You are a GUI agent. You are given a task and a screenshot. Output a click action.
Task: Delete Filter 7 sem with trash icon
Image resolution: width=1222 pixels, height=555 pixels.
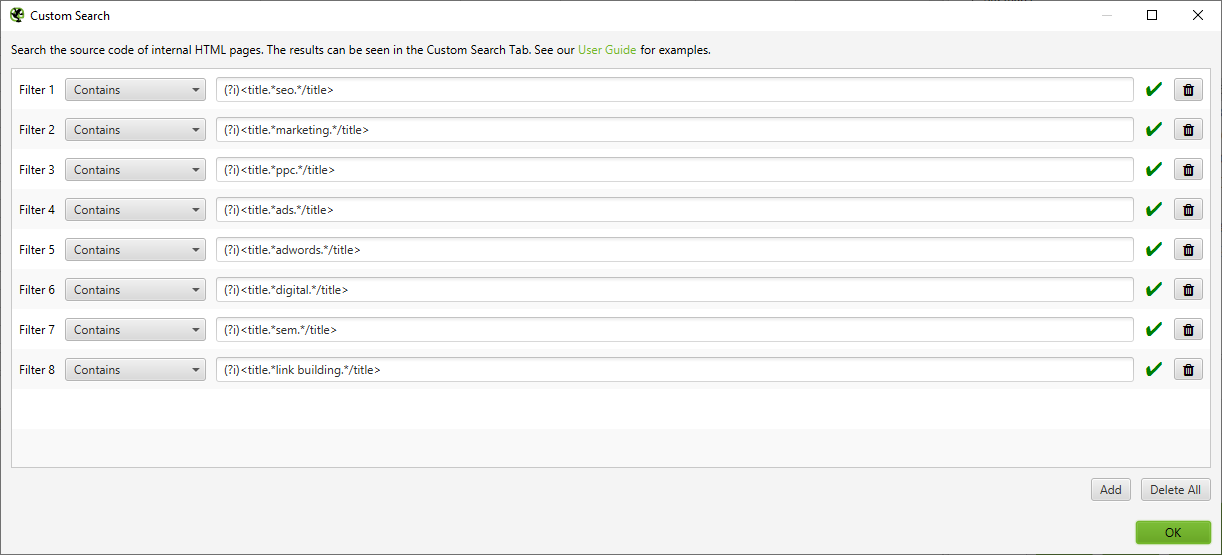tap(1188, 330)
